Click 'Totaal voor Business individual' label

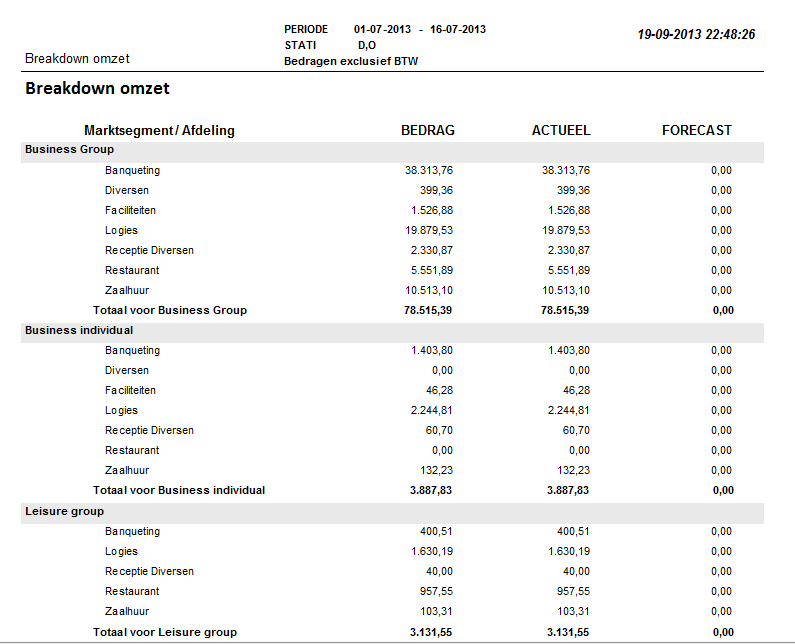coord(179,490)
